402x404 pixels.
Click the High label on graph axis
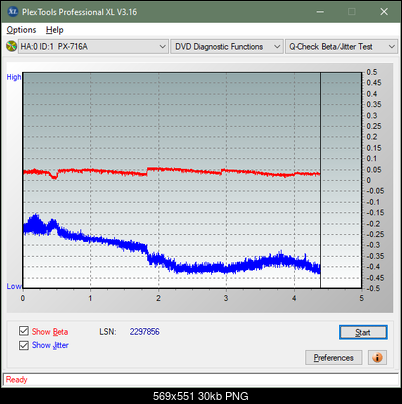[14, 77]
